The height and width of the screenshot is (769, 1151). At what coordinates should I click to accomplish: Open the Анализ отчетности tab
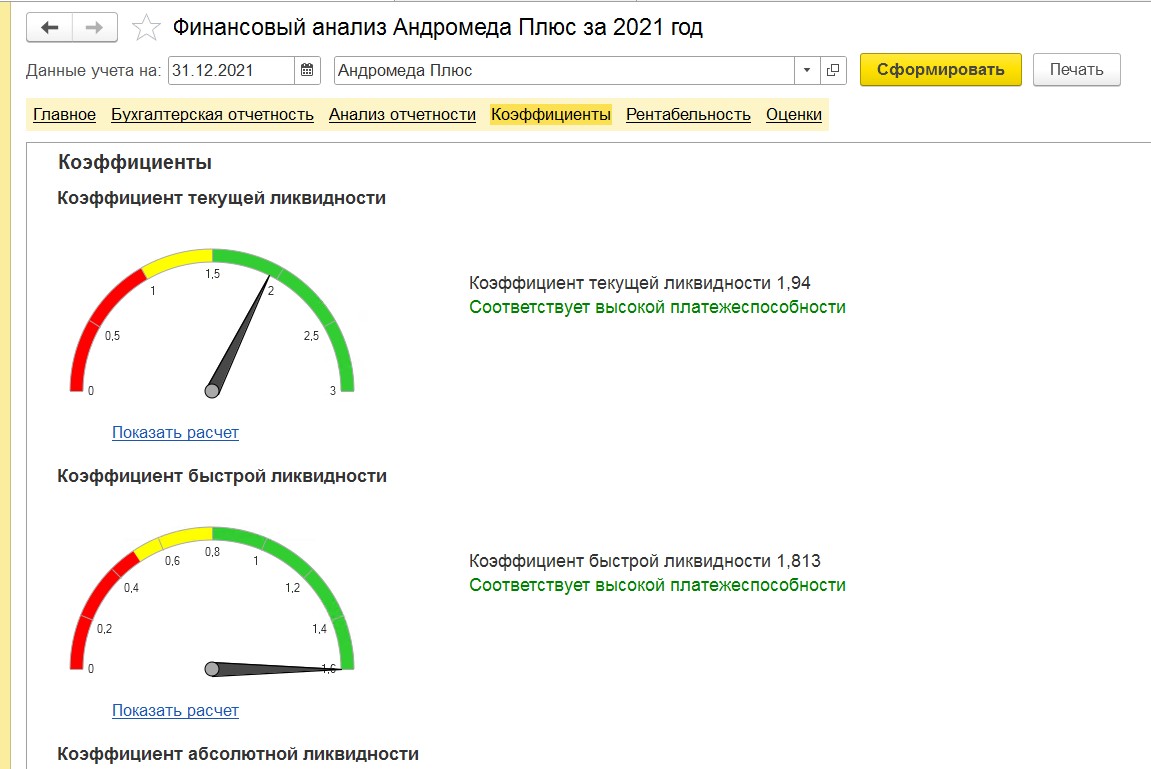(x=402, y=114)
